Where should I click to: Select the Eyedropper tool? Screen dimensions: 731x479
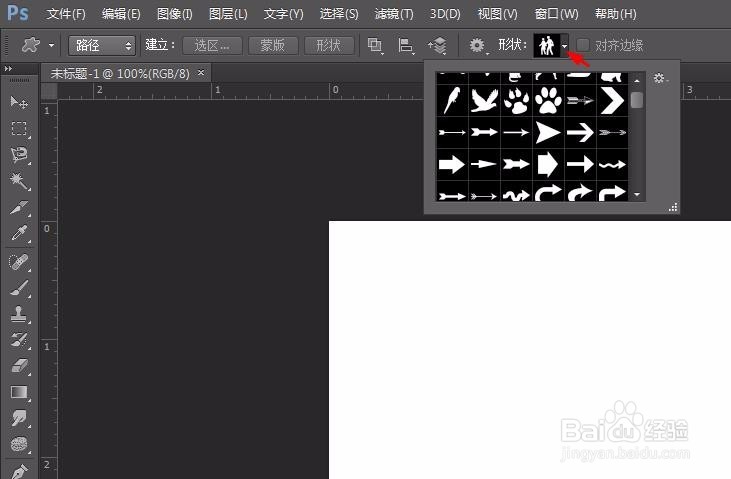(19, 233)
